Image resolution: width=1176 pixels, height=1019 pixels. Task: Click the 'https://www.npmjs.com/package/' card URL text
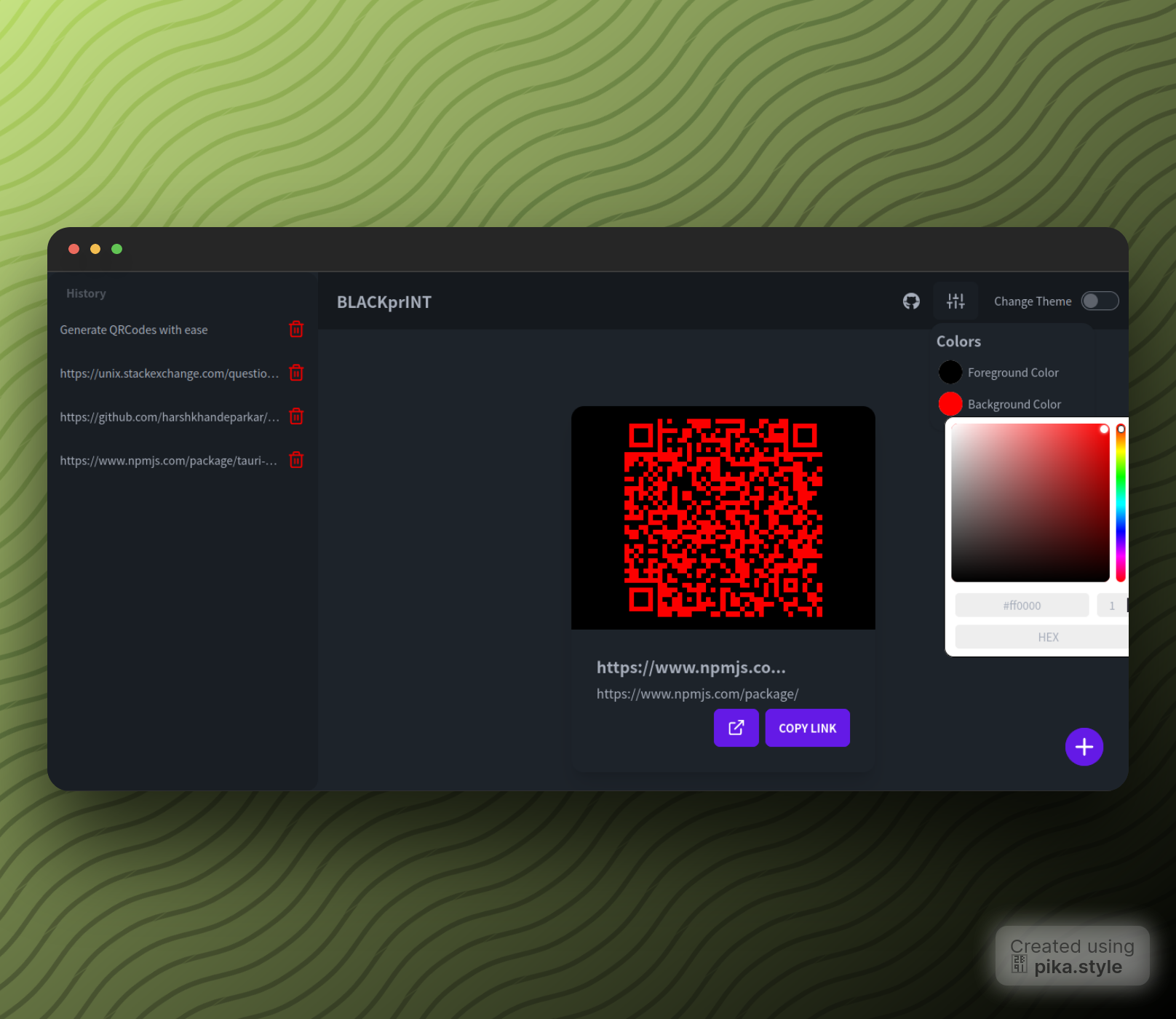698,694
